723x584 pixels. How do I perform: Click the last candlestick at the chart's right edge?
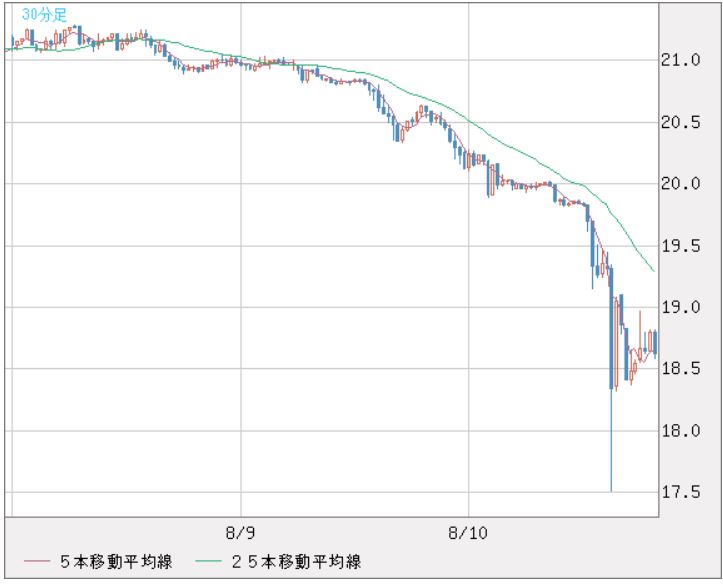[654, 342]
